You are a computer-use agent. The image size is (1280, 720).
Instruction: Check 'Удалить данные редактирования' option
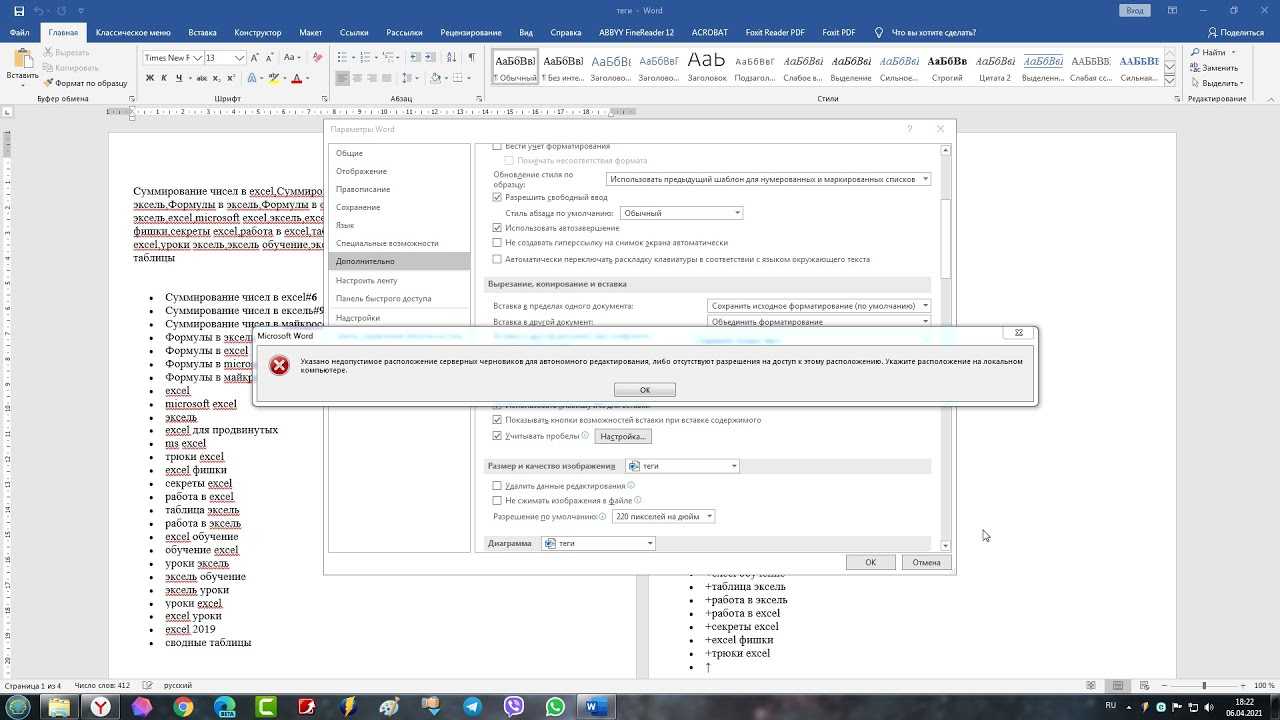pos(497,486)
